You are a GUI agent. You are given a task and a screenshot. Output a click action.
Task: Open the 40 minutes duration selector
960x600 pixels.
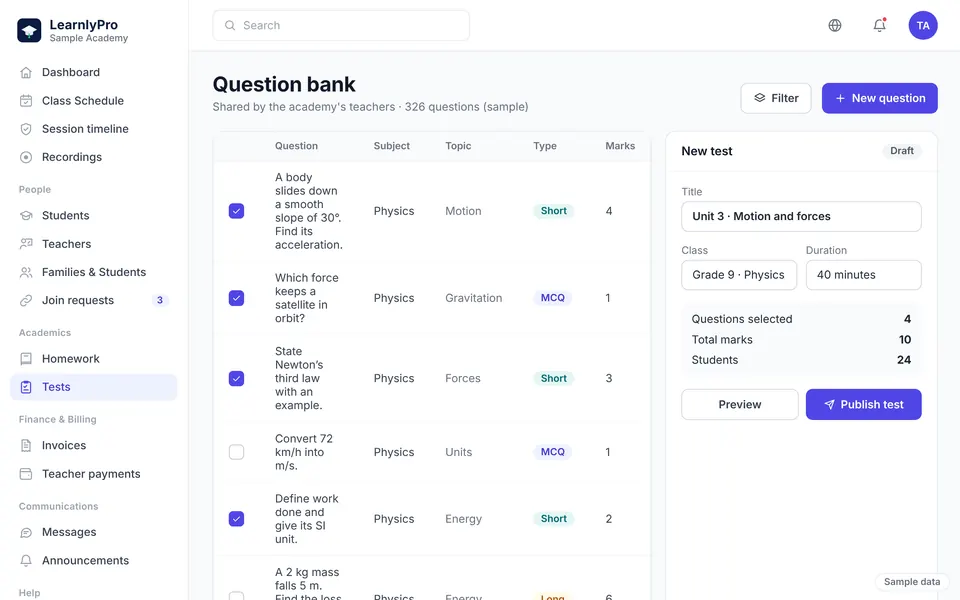point(863,275)
